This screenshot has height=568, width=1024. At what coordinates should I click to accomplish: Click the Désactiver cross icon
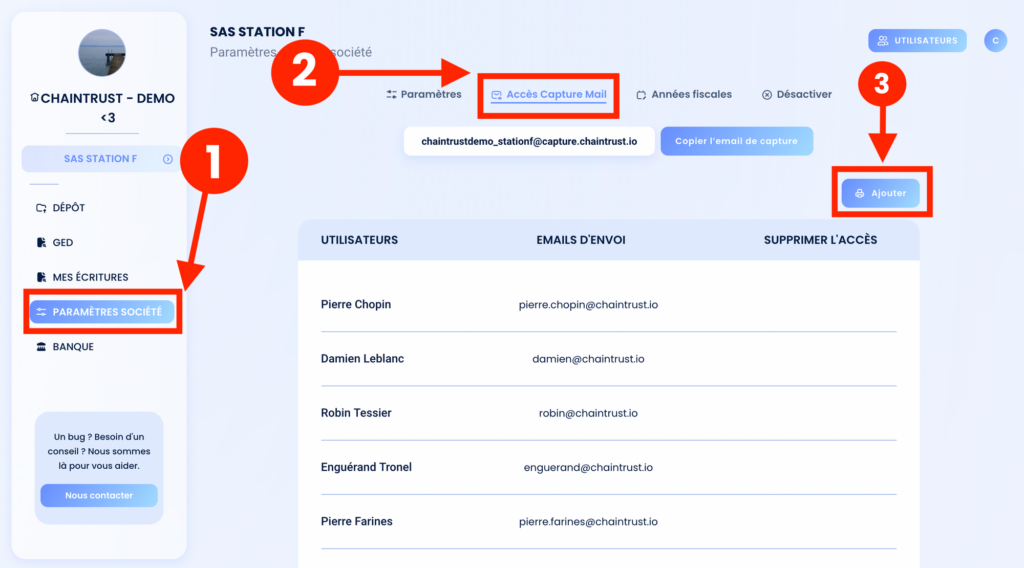[x=767, y=95]
